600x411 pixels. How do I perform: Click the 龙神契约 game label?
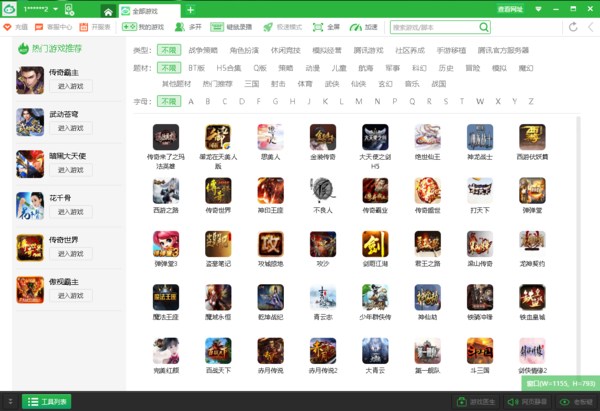pos(532,264)
